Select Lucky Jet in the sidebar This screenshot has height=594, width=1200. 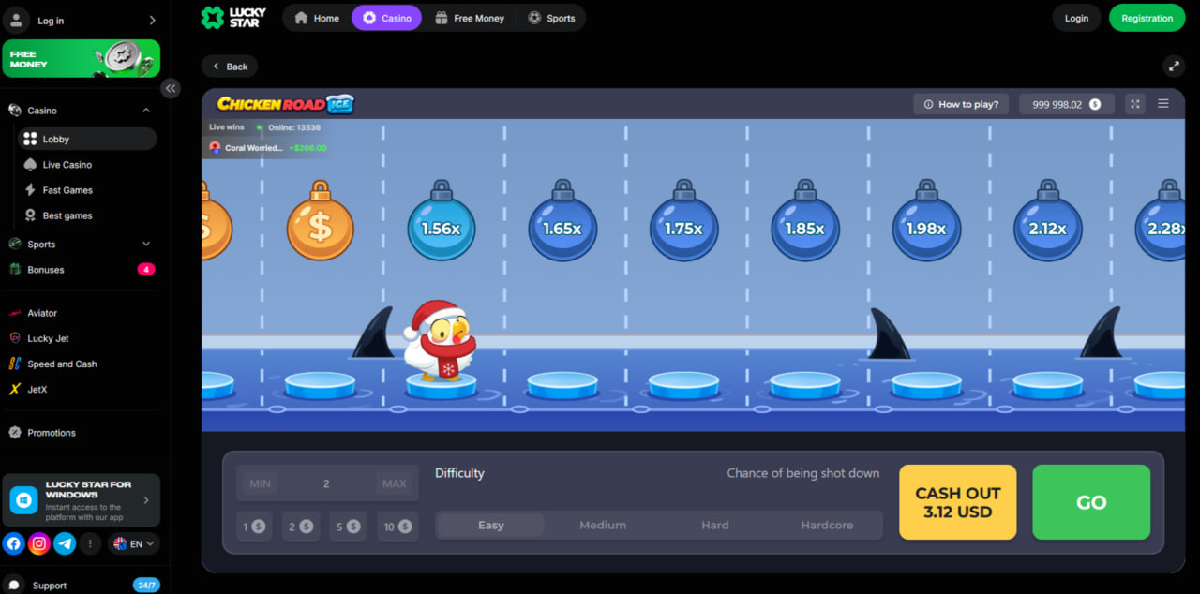click(46, 338)
